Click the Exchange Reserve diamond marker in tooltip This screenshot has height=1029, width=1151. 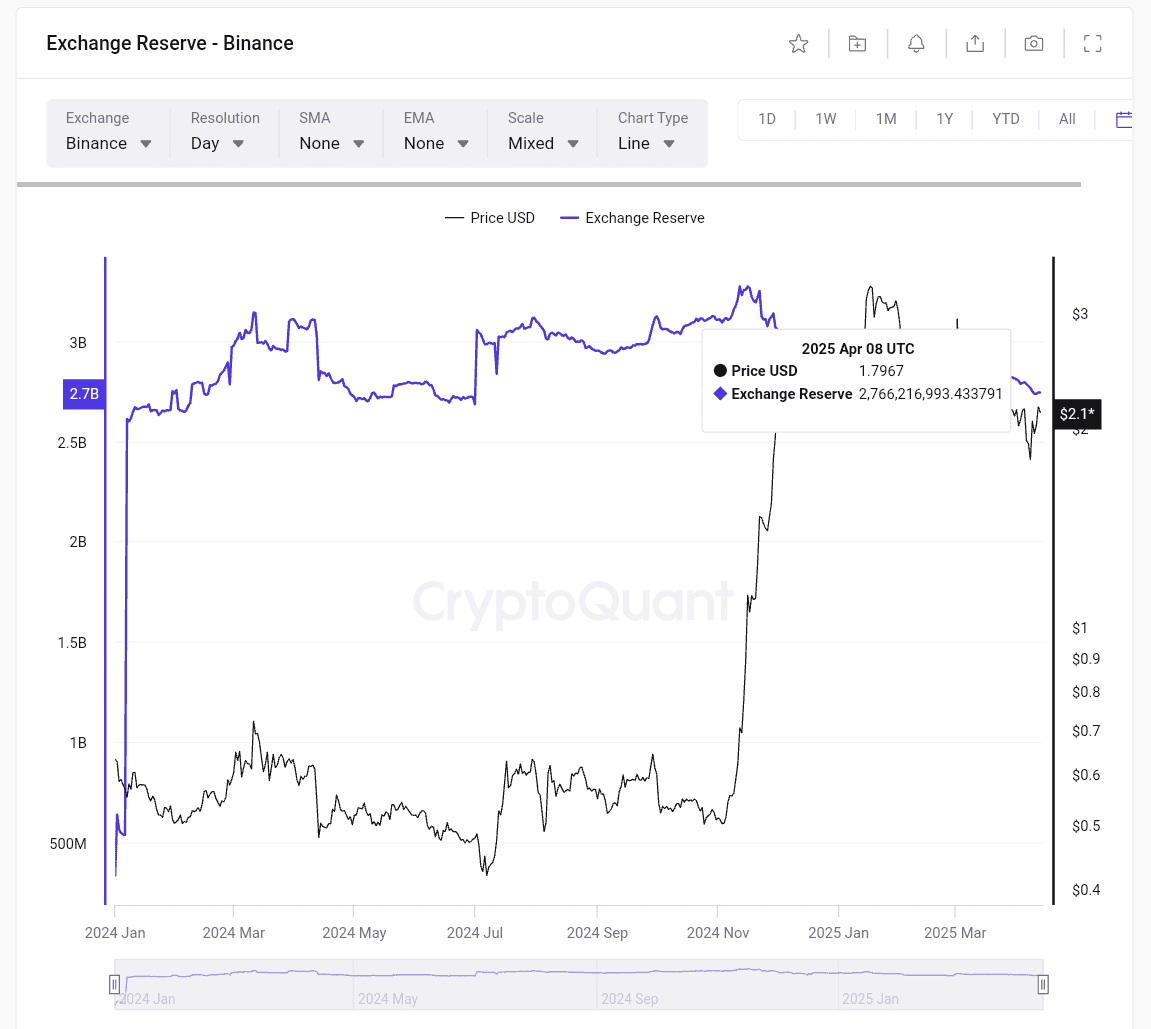coord(720,393)
